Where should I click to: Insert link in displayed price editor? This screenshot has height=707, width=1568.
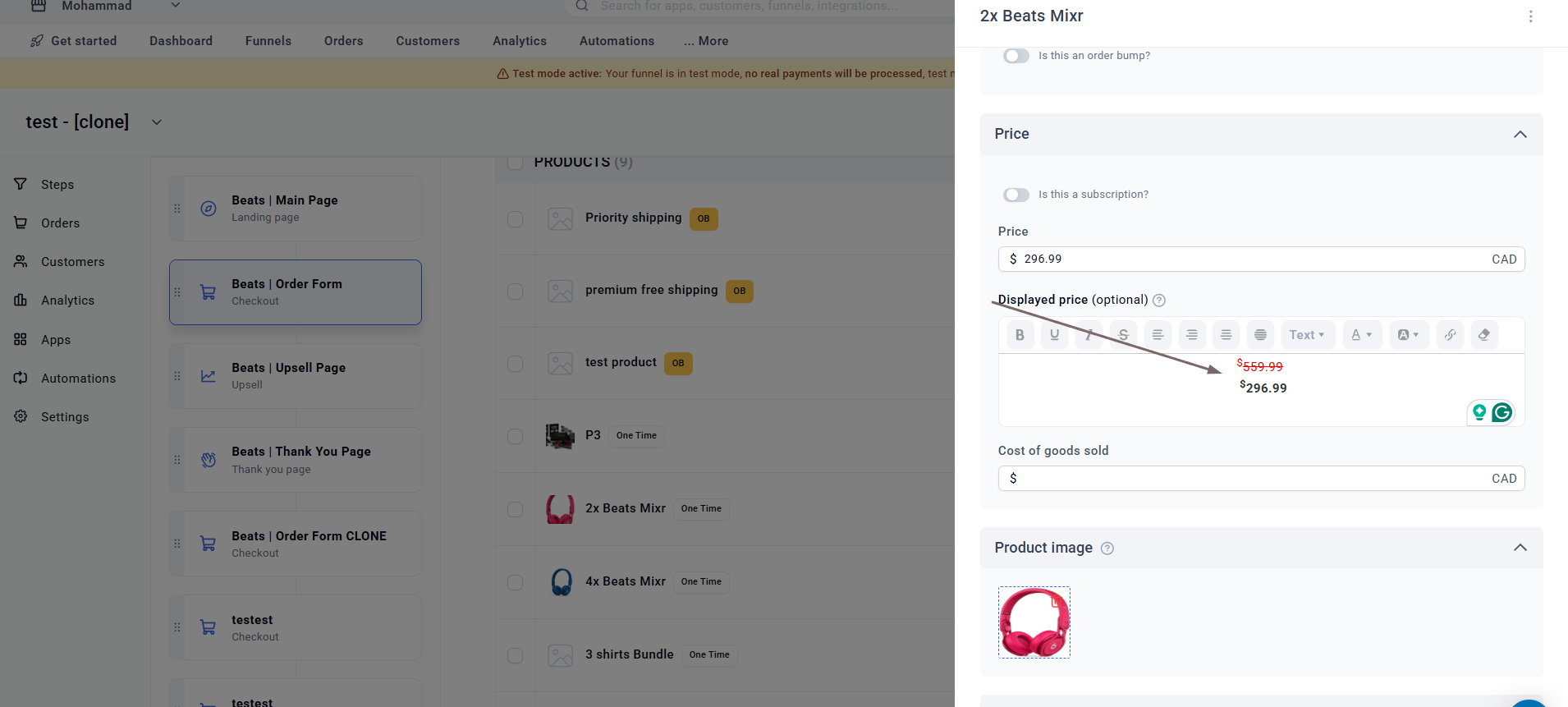1451,335
